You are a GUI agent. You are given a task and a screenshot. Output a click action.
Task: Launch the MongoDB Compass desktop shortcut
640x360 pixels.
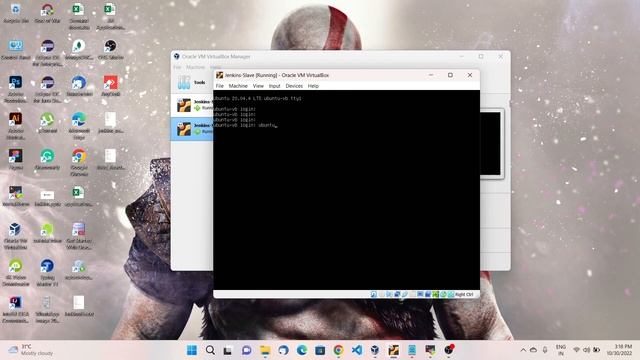79,50
